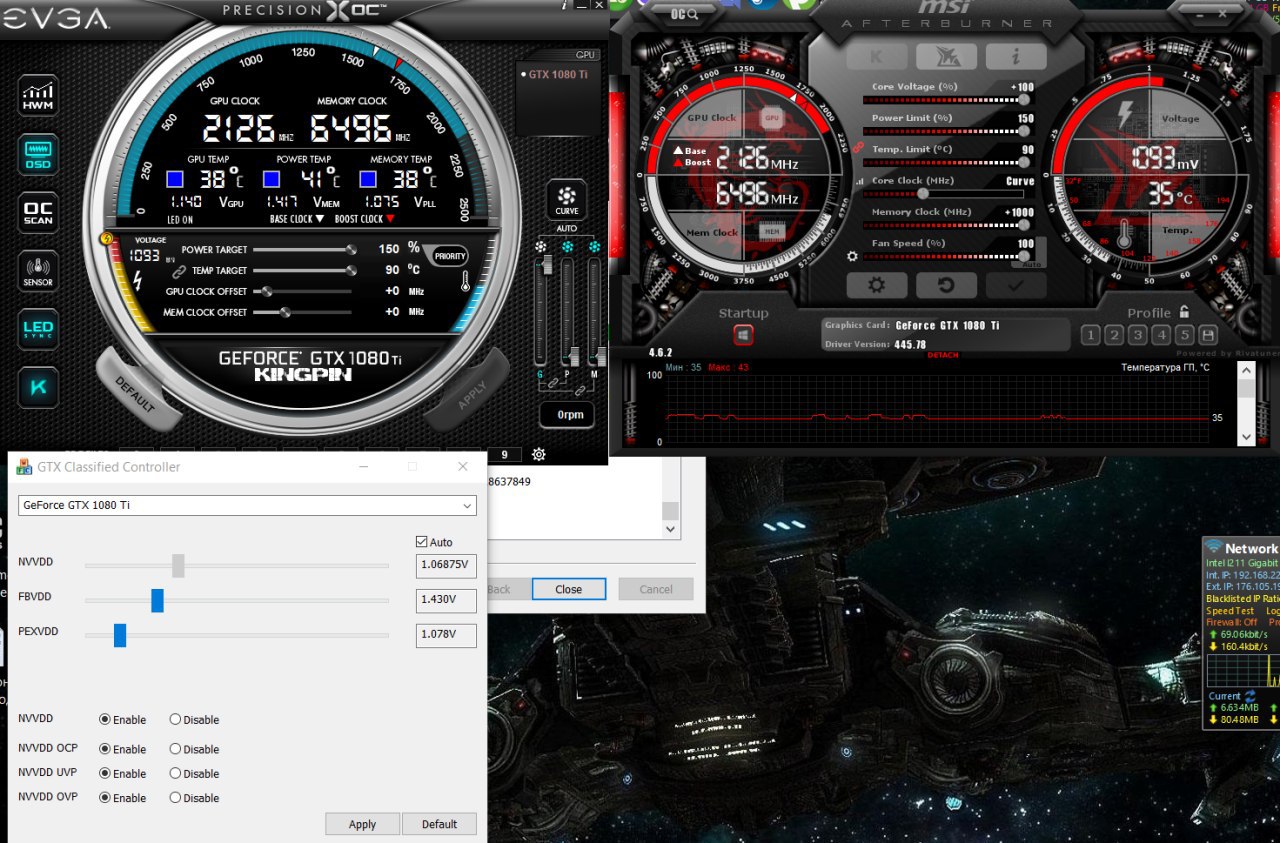Click the thermometer icon in Precision X
The width and height of the screenshot is (1280, 843).
465,281
